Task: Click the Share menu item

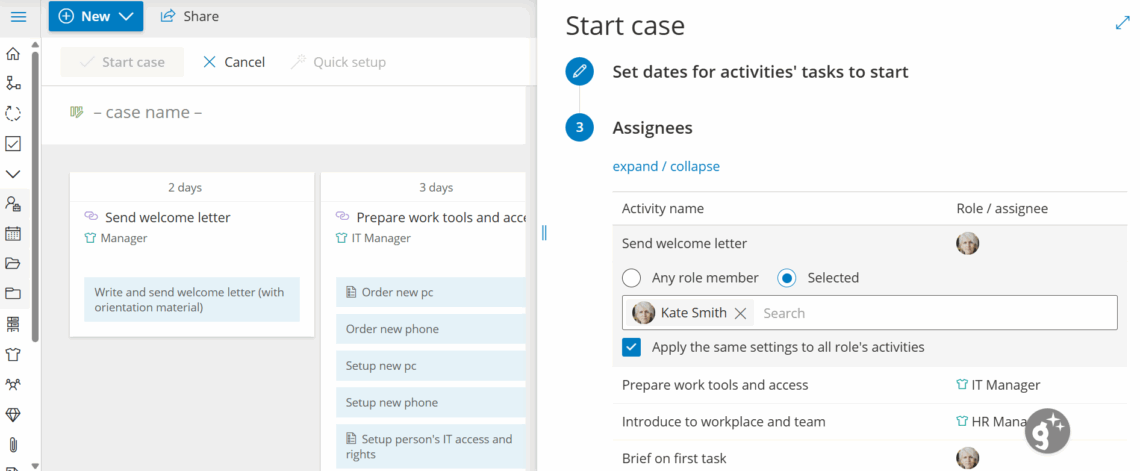Action: tap(190, 16)
